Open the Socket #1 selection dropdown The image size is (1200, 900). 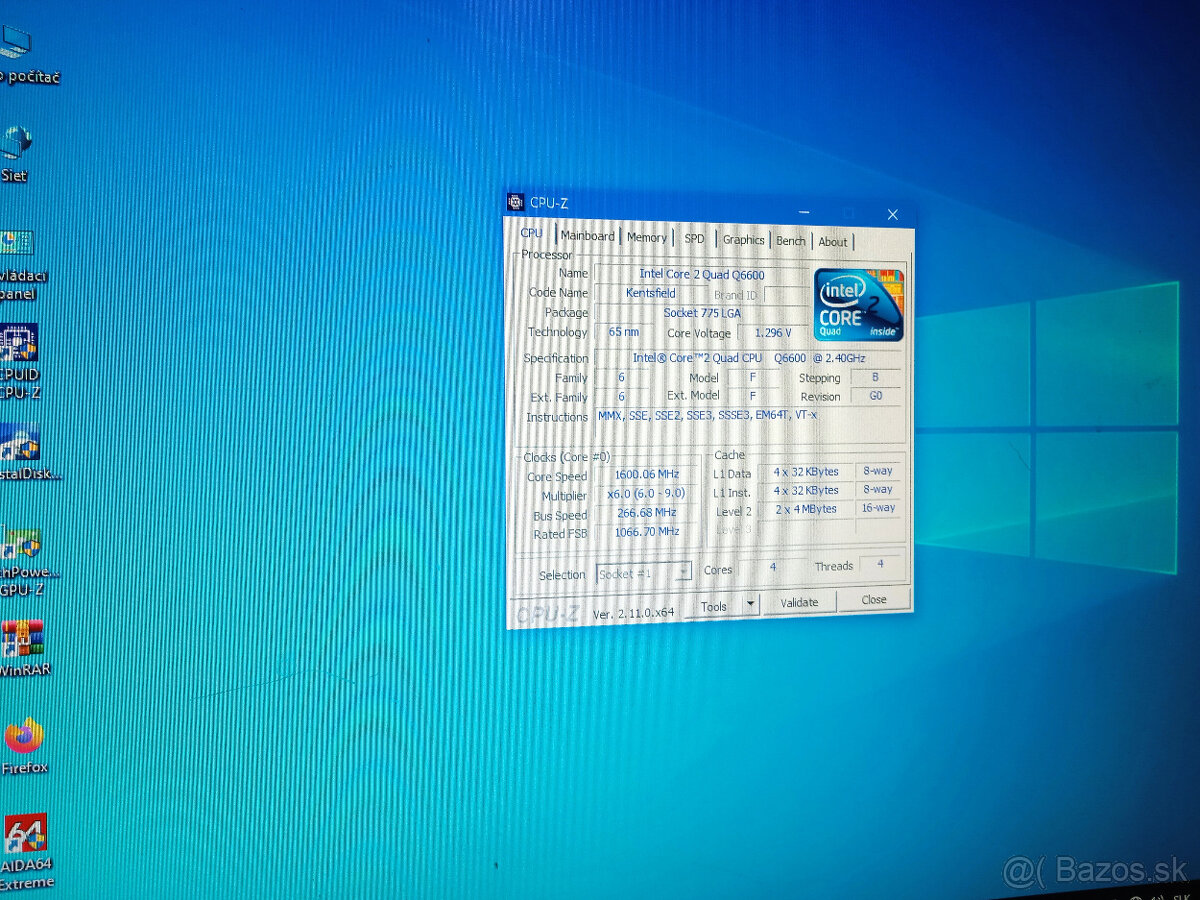pyautogui.click(x=643, y=573)
